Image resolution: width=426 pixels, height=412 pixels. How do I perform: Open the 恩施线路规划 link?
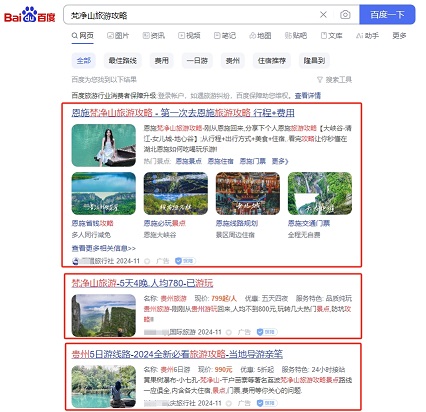[237, 223]
